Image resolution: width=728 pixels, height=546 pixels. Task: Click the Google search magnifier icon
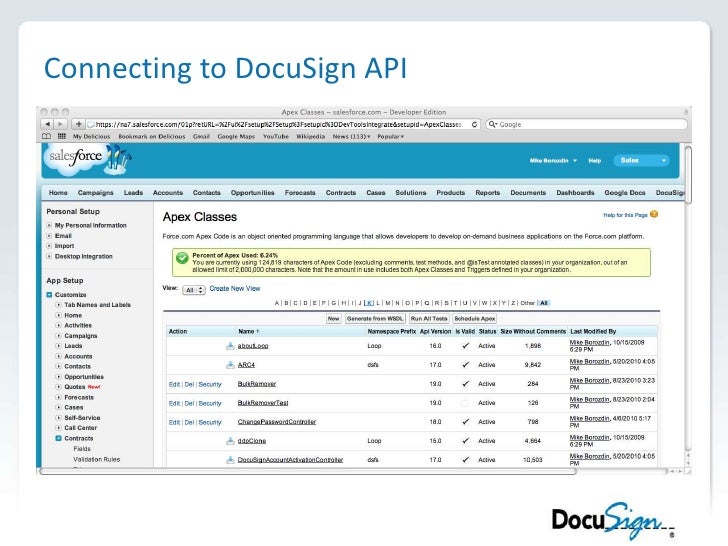[493, 124]
